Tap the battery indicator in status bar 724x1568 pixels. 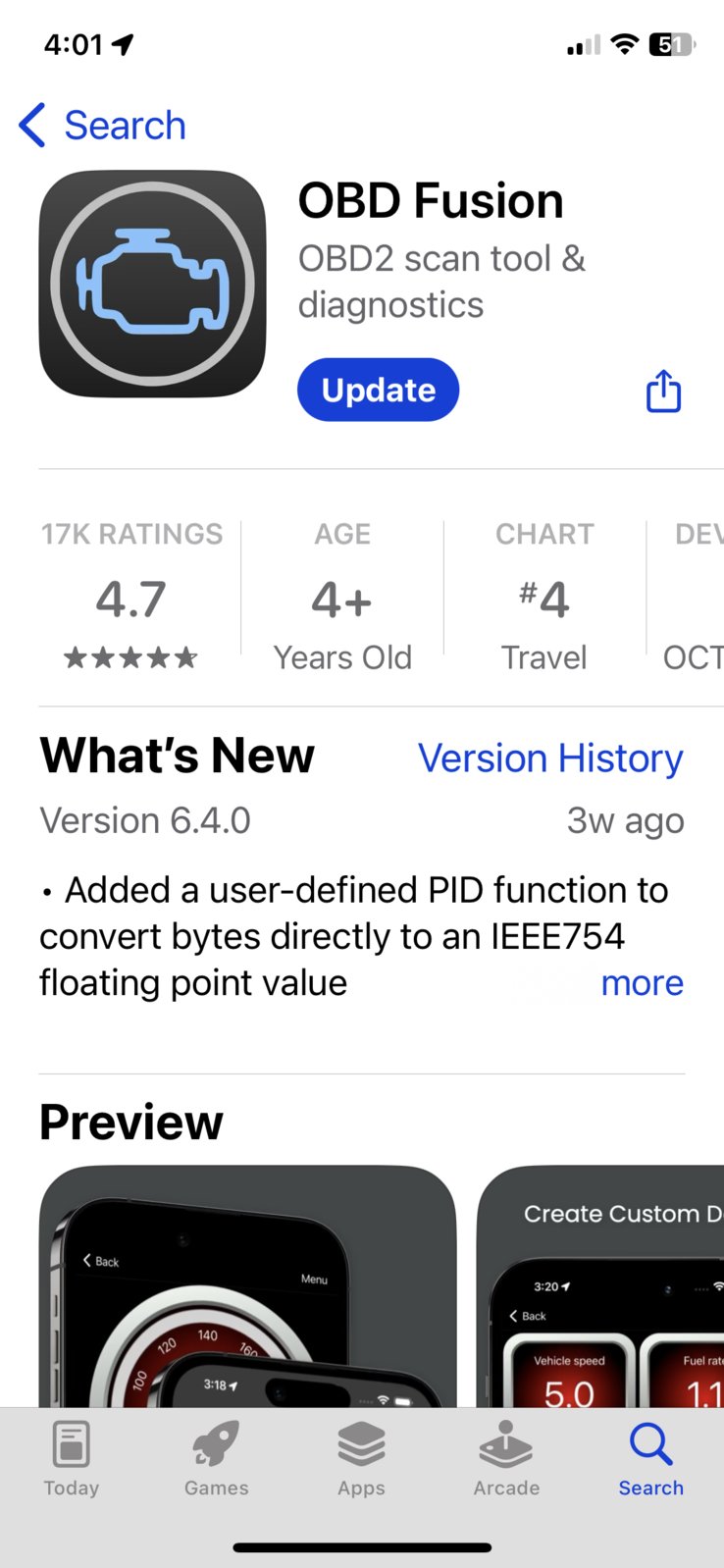click(672, 44)
